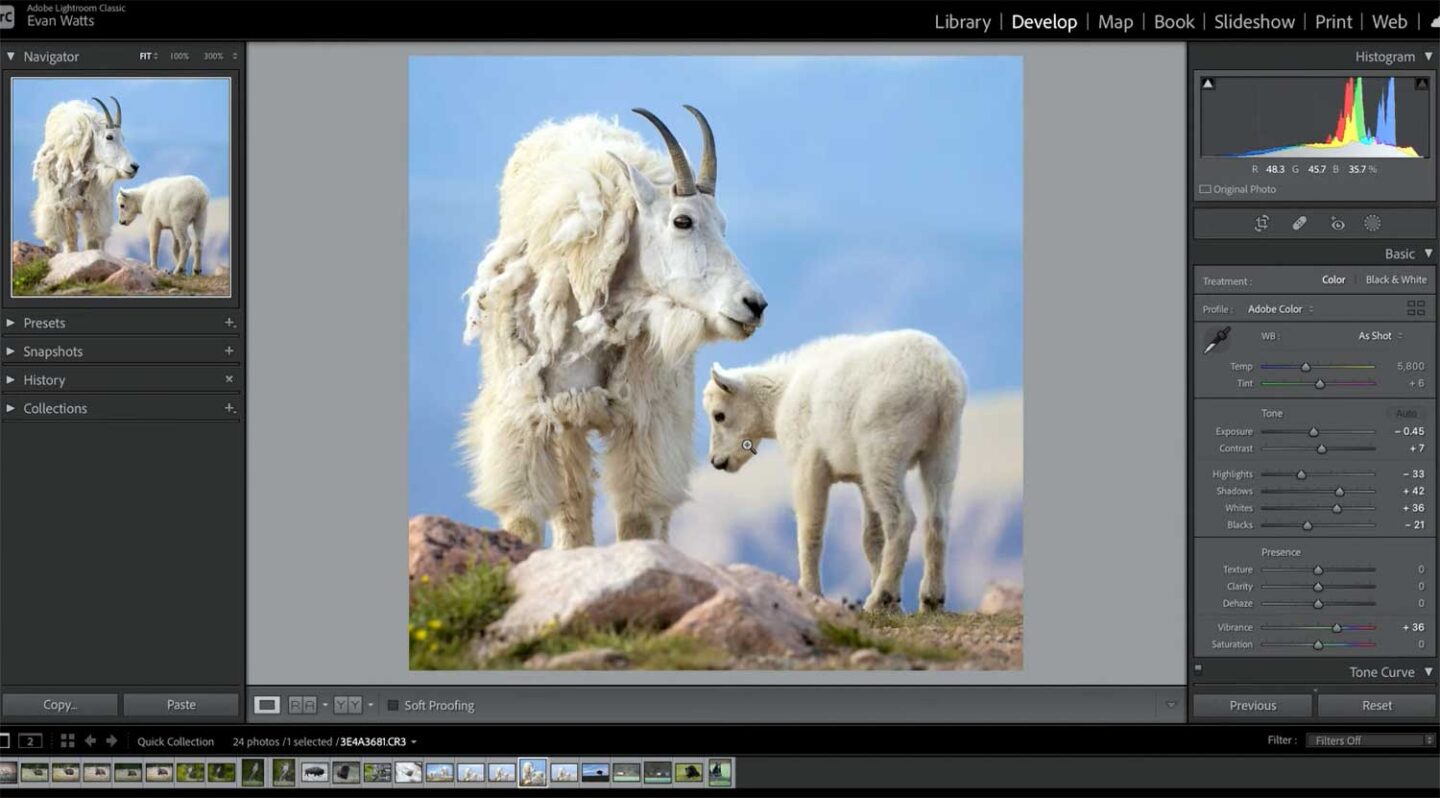Screen dimensions: 1440x798
Task: Click the Reset button
Action: [1376, 705]
